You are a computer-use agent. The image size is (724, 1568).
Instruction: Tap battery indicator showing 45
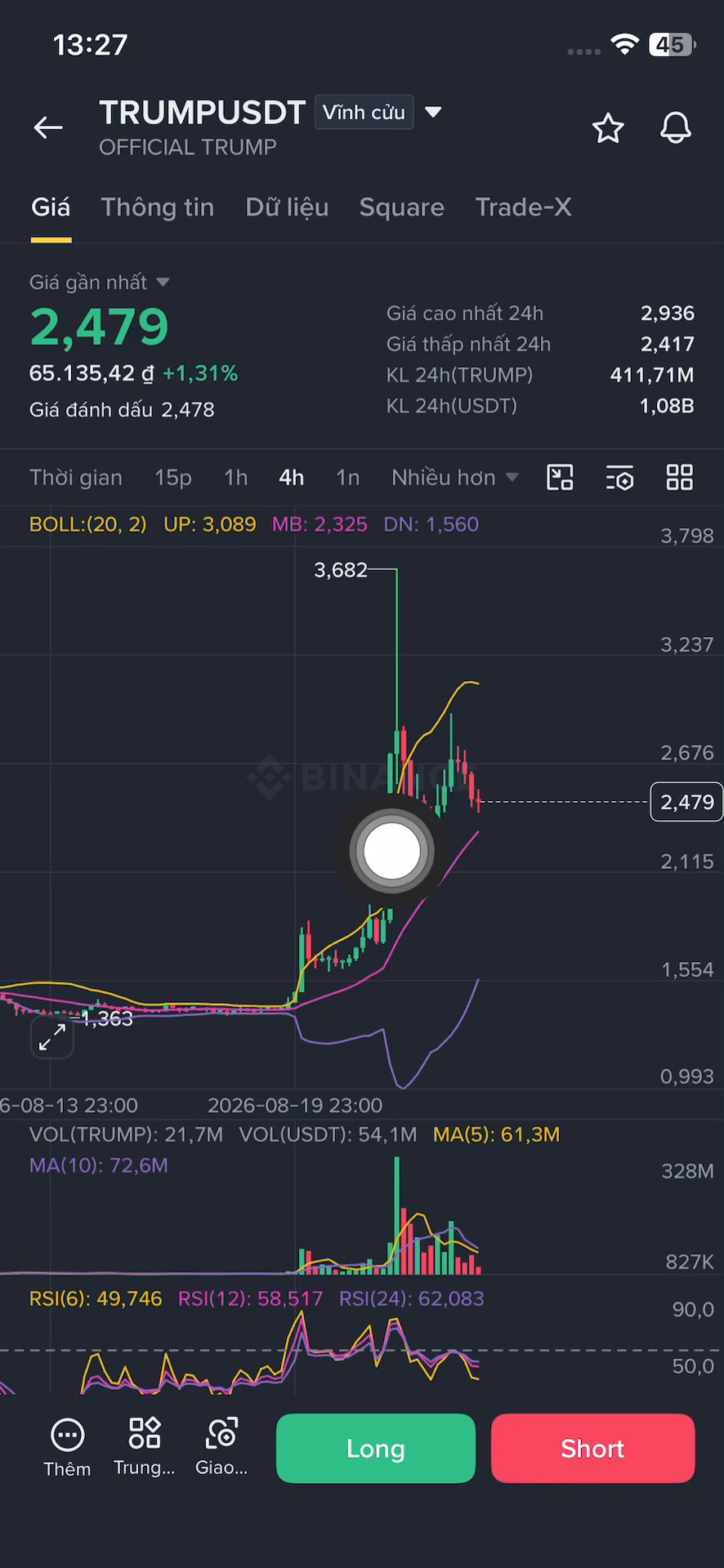click(x=672, y=45)
